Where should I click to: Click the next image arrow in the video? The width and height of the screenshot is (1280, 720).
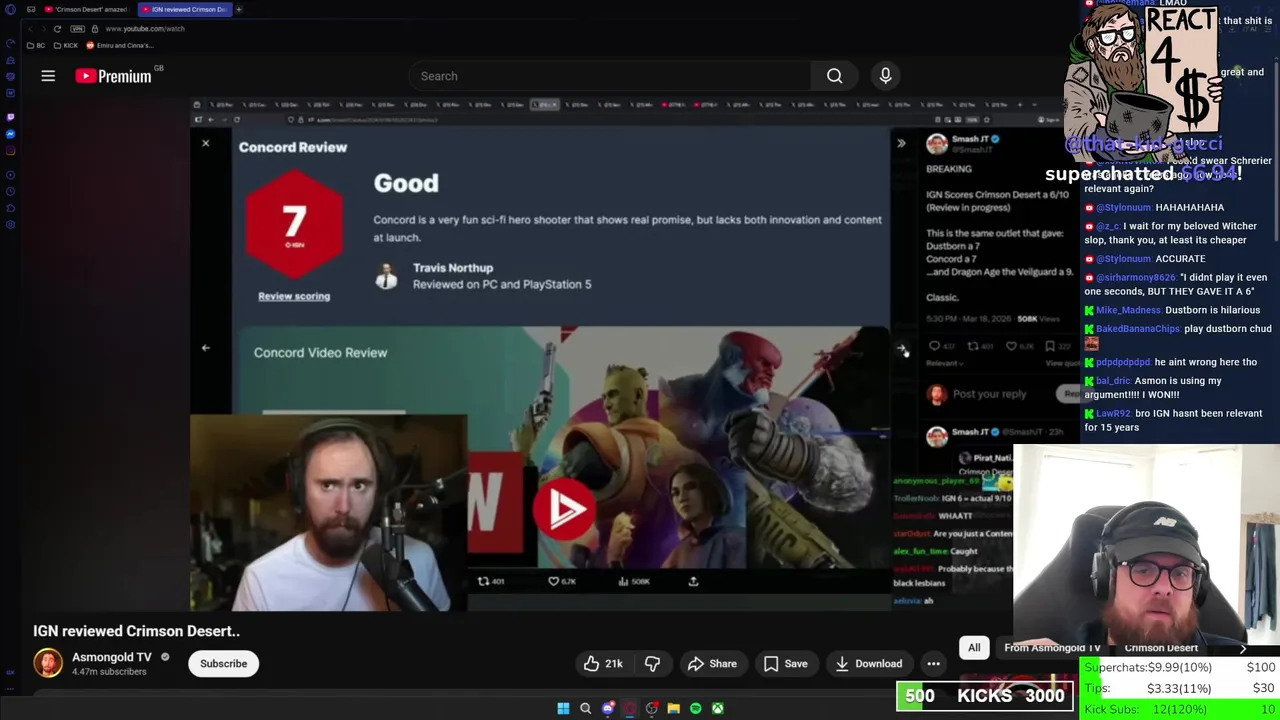901,349
